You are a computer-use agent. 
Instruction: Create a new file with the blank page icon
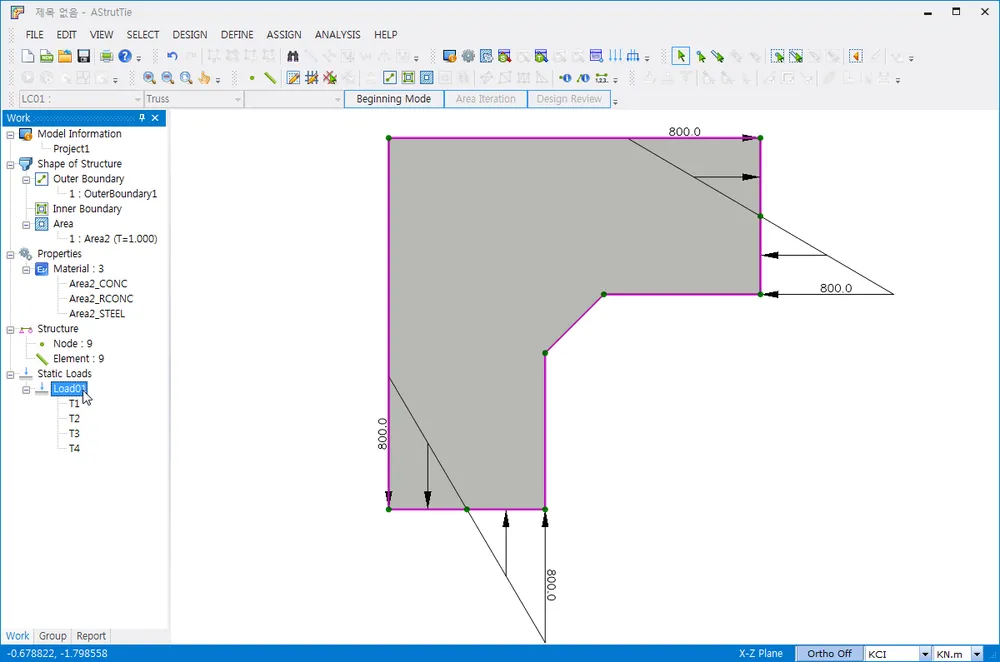27,56
